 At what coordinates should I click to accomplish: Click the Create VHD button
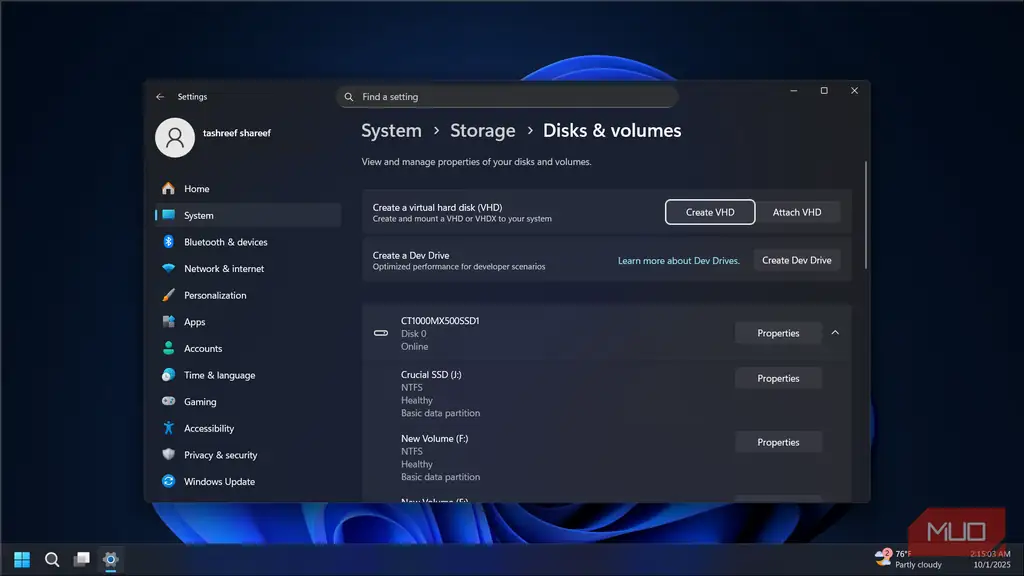coord(710,212)
